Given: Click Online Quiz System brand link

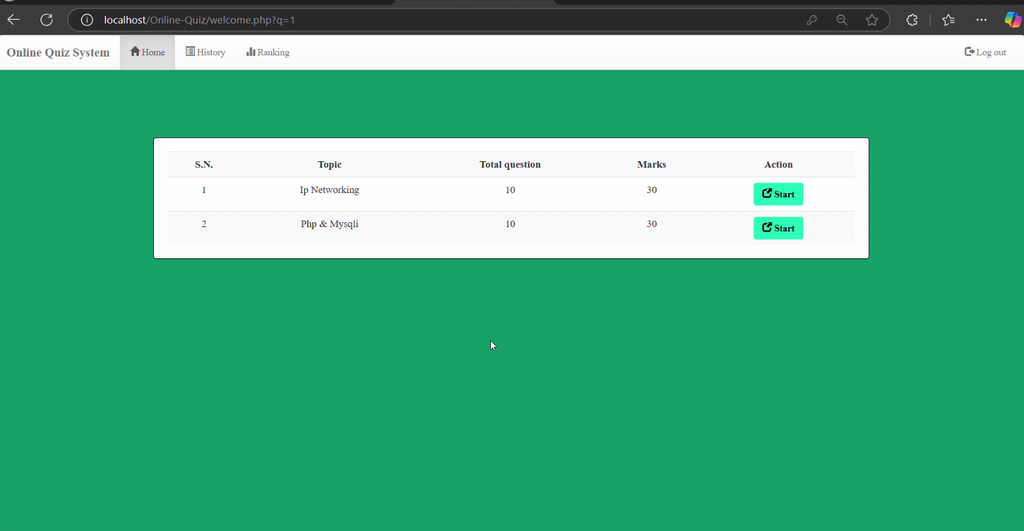Looking at the screenshot, I should 58,52.
